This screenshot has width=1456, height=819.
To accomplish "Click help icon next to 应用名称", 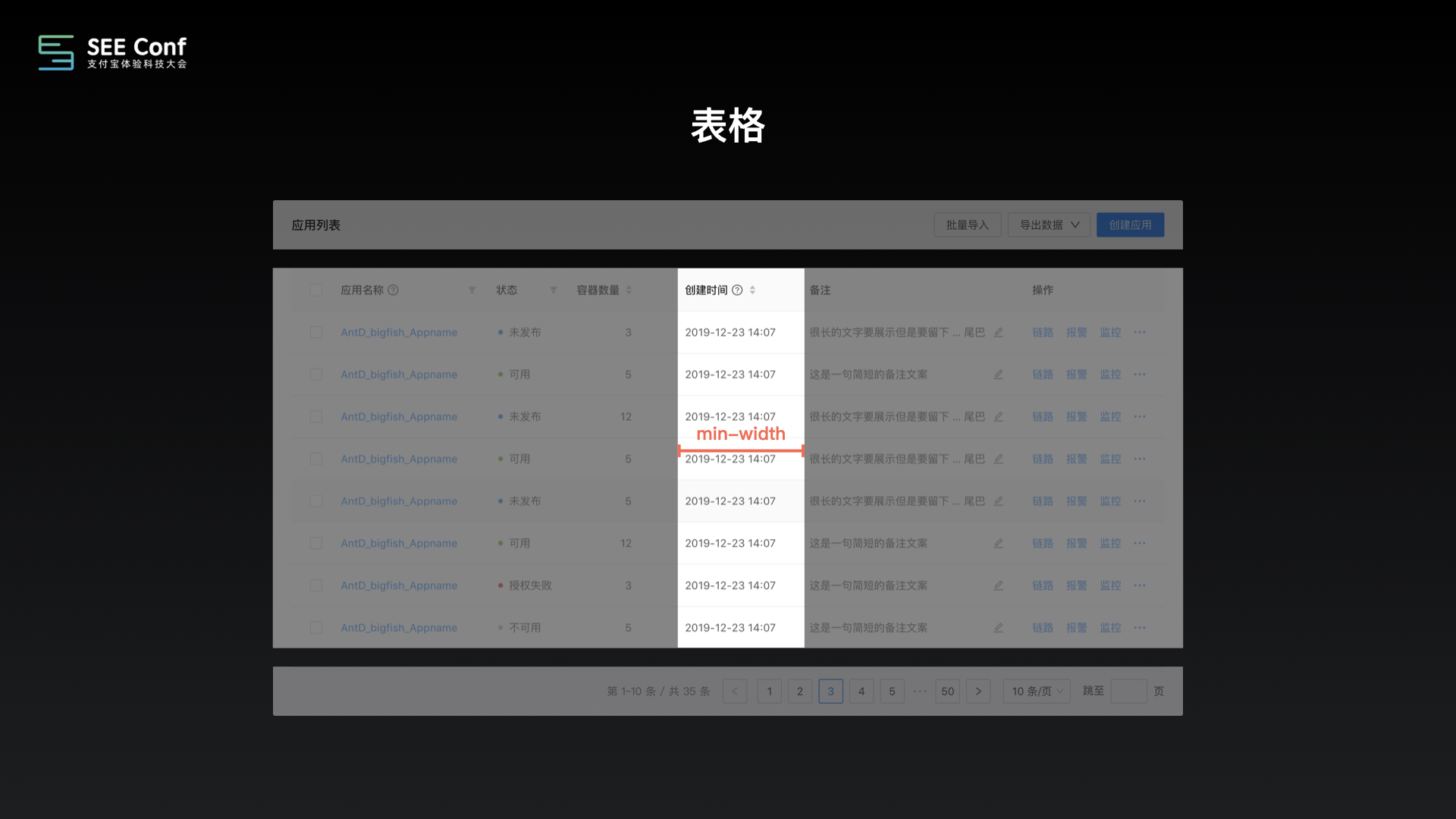I will 393,290.
